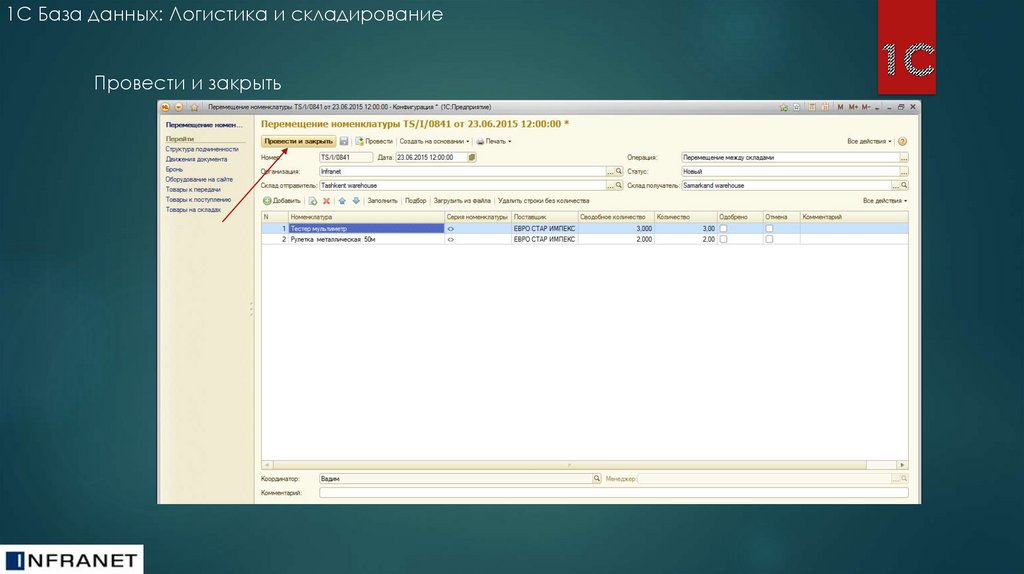Open the 1C main menu icon in title bar

(x=165, y=107)
